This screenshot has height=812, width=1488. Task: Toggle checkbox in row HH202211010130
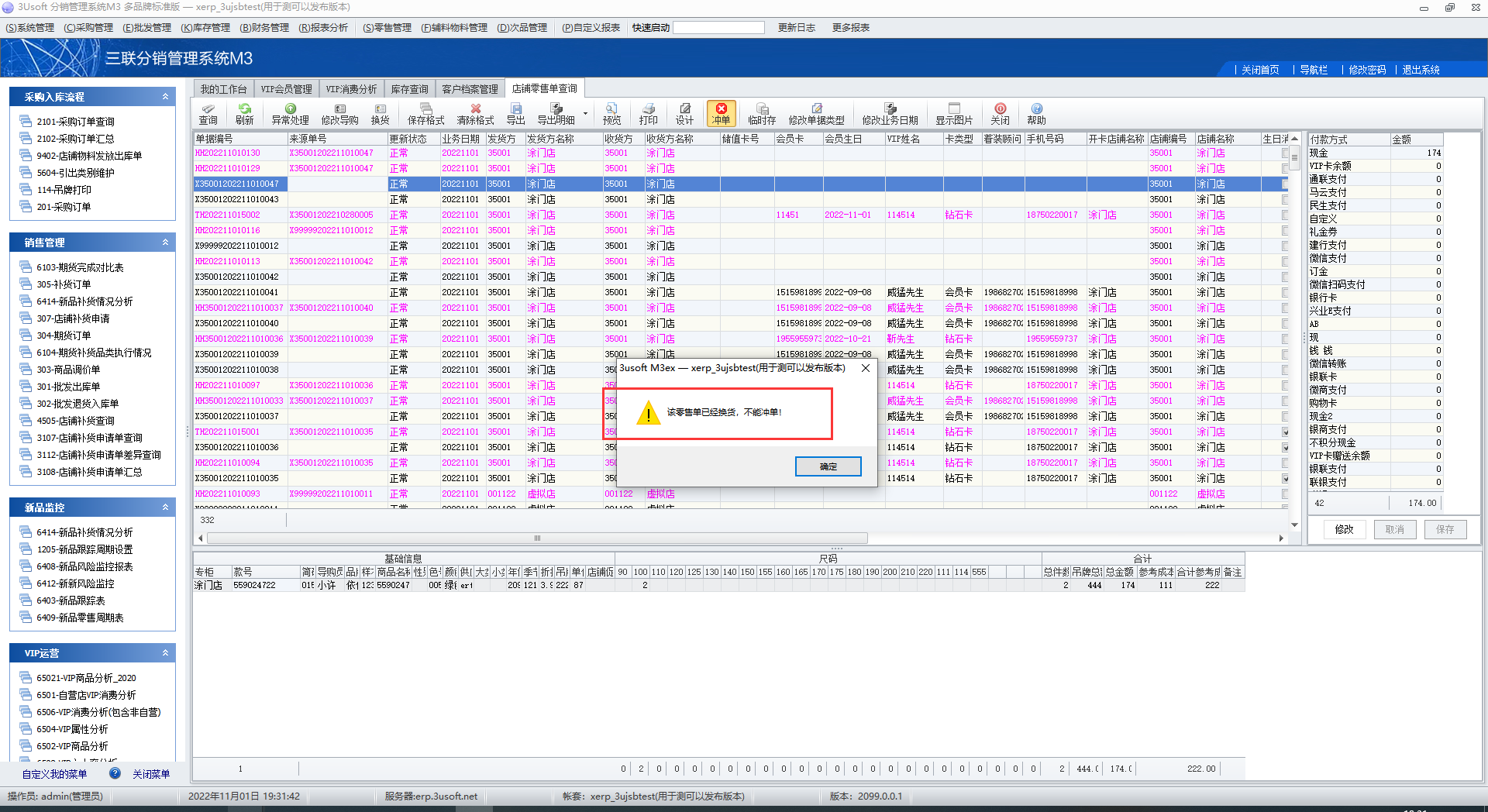(x=1285, y=153)
